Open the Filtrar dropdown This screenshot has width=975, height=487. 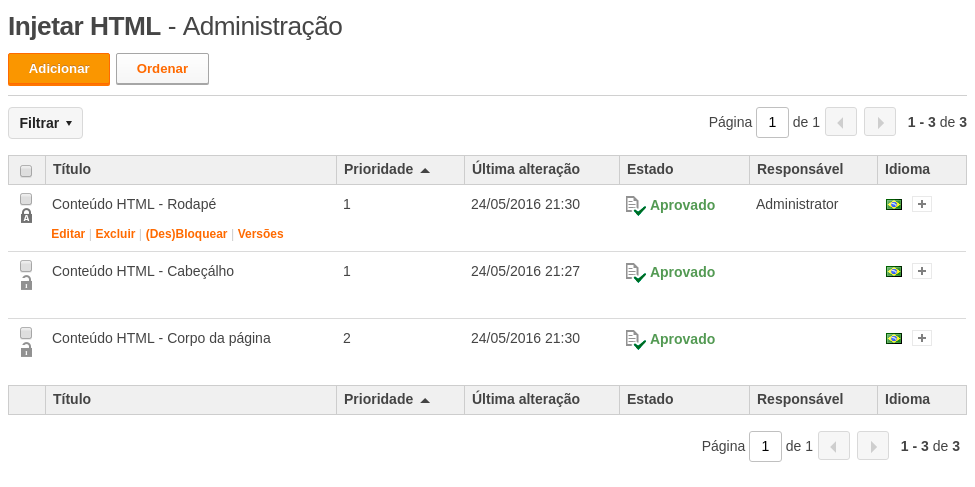click(45, 123)
